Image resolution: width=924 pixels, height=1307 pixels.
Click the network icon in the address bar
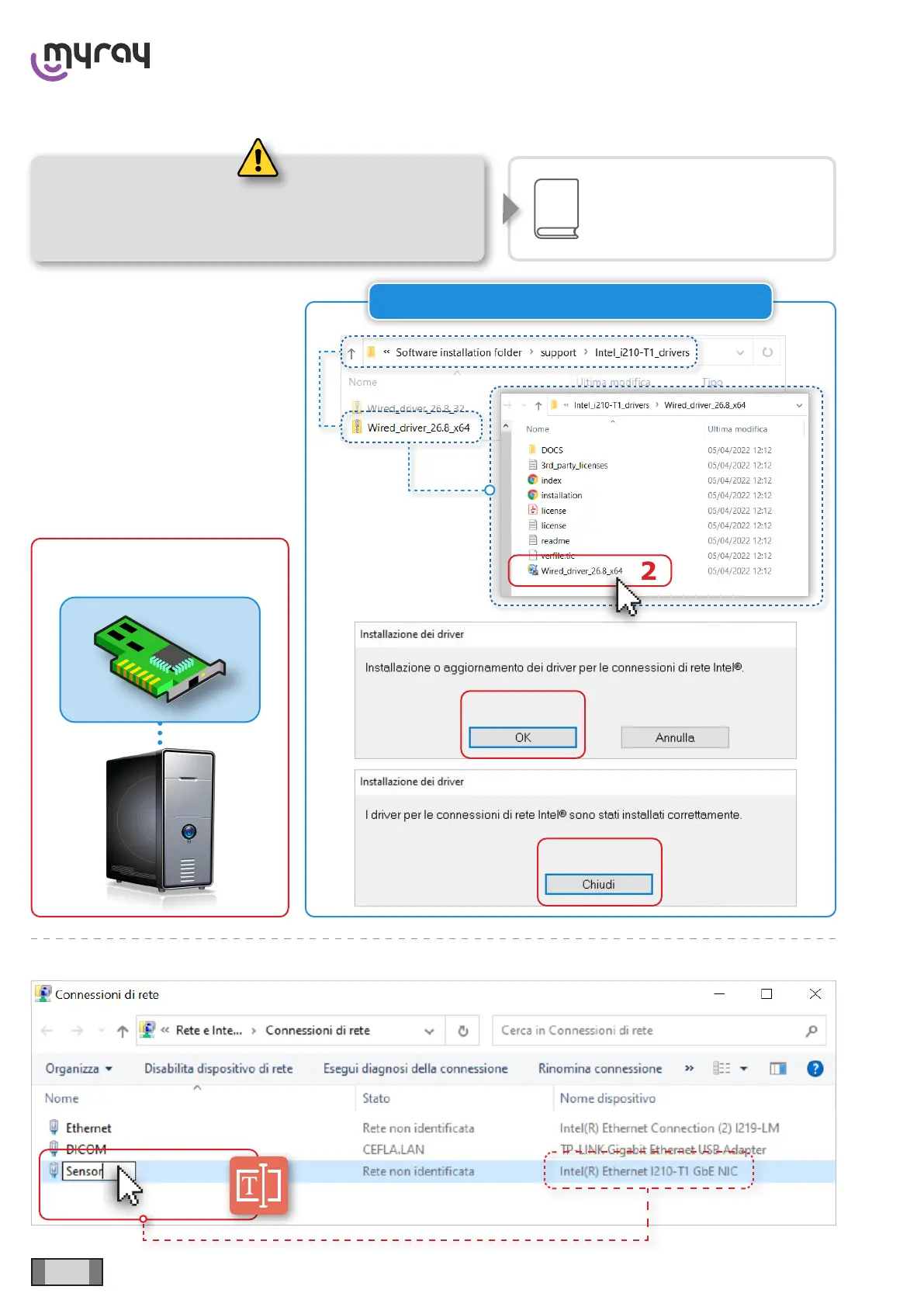pos(147,1030)
